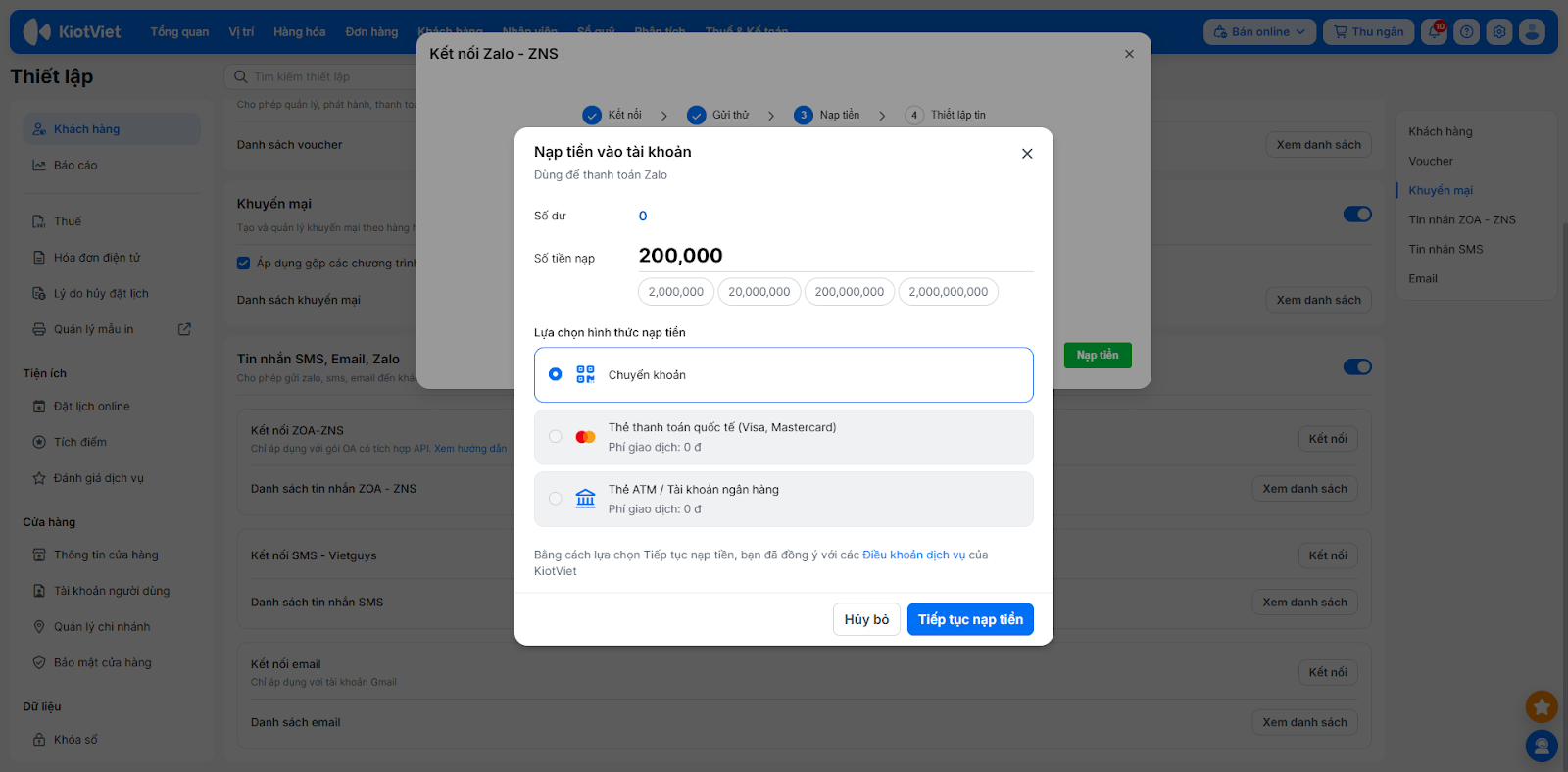The image size is (1568, 772).
Task: Click the Quản lý chi nhánh location icon
Action: pos(39,627)
